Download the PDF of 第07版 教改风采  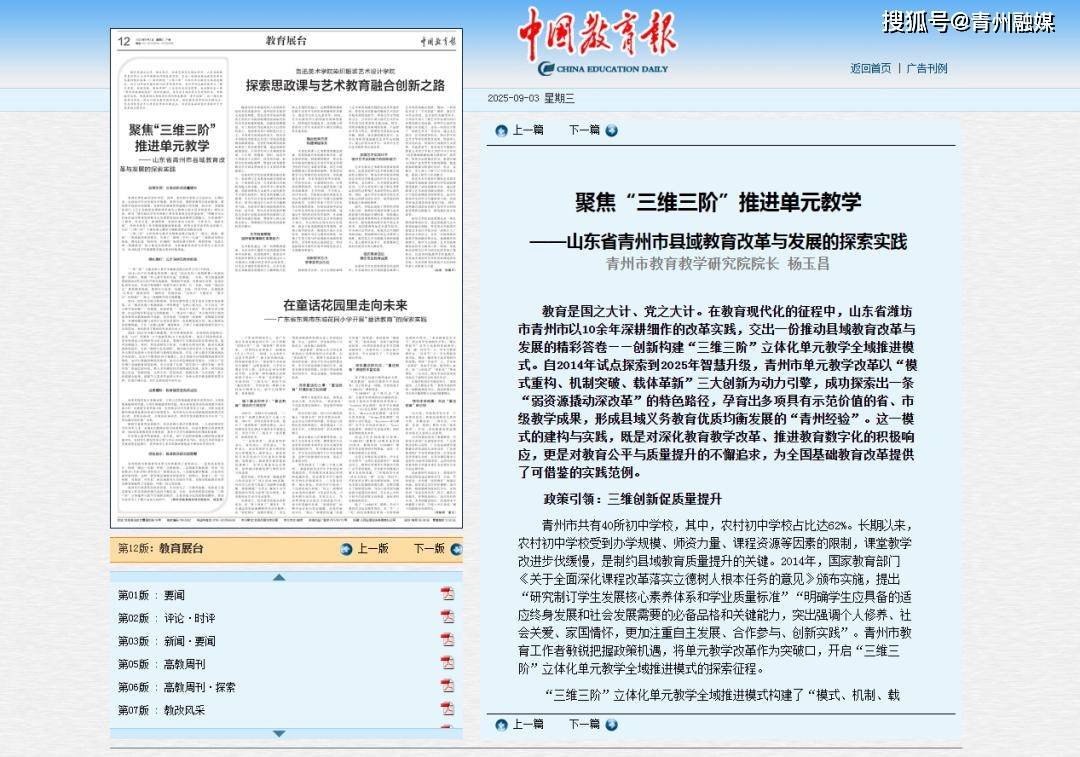pos(448,709)
